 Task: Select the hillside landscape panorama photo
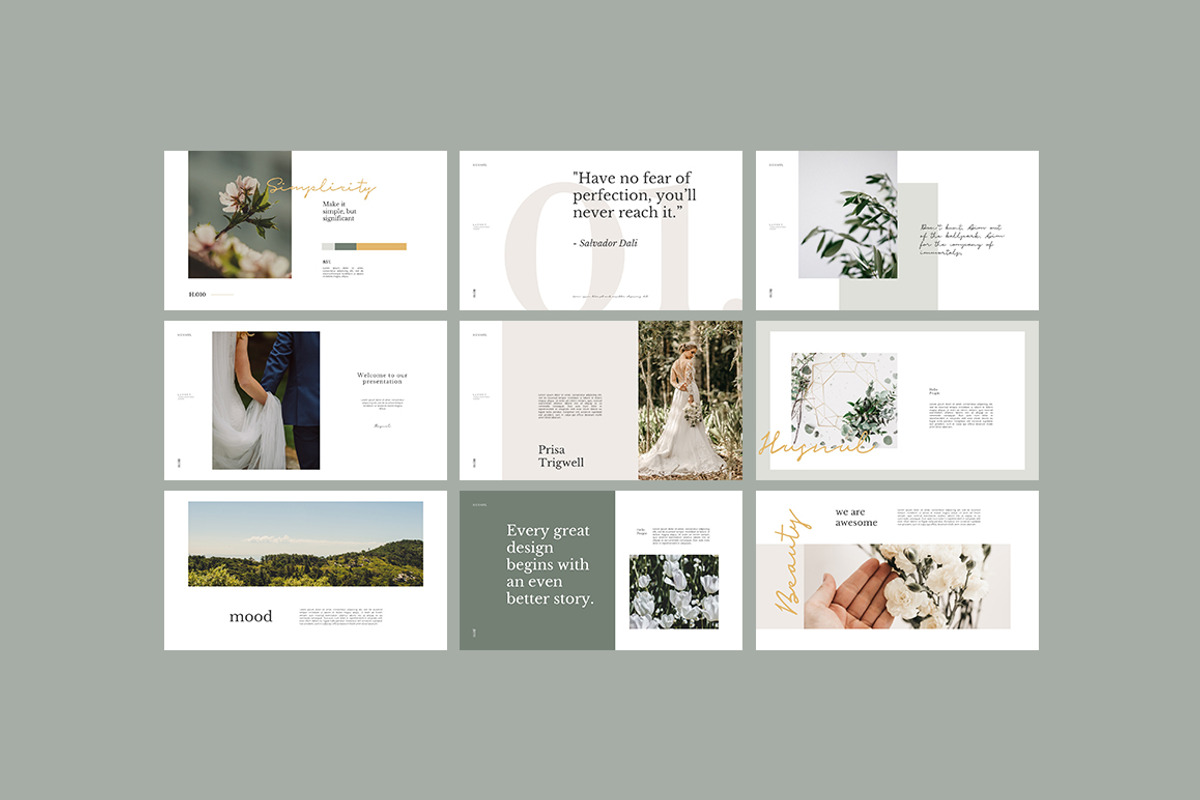tap(306, 544)
